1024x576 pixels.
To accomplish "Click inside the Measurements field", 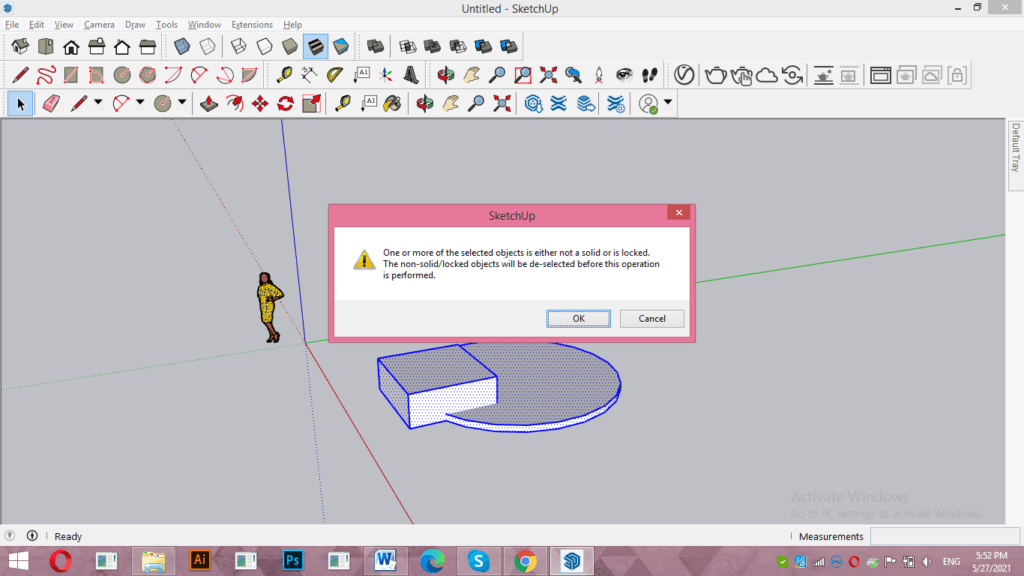I will (x=945, y=536).
